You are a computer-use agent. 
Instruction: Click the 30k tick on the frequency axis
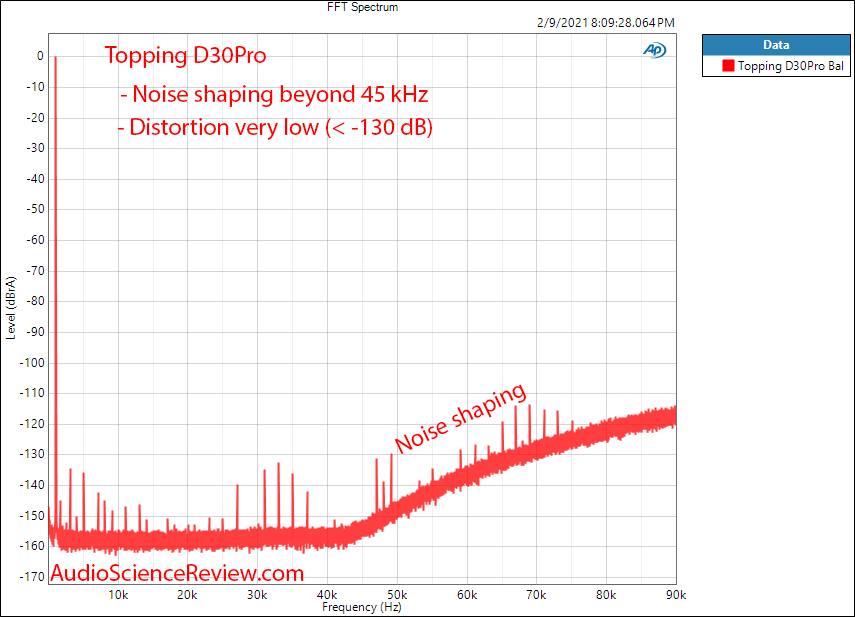[257, 595]
